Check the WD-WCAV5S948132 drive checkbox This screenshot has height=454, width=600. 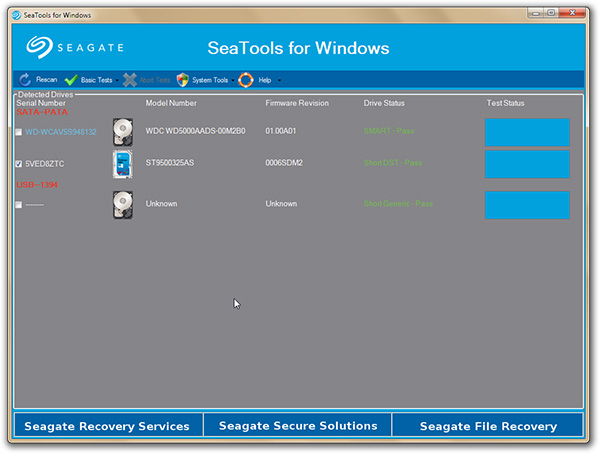[x=19, y=132]
